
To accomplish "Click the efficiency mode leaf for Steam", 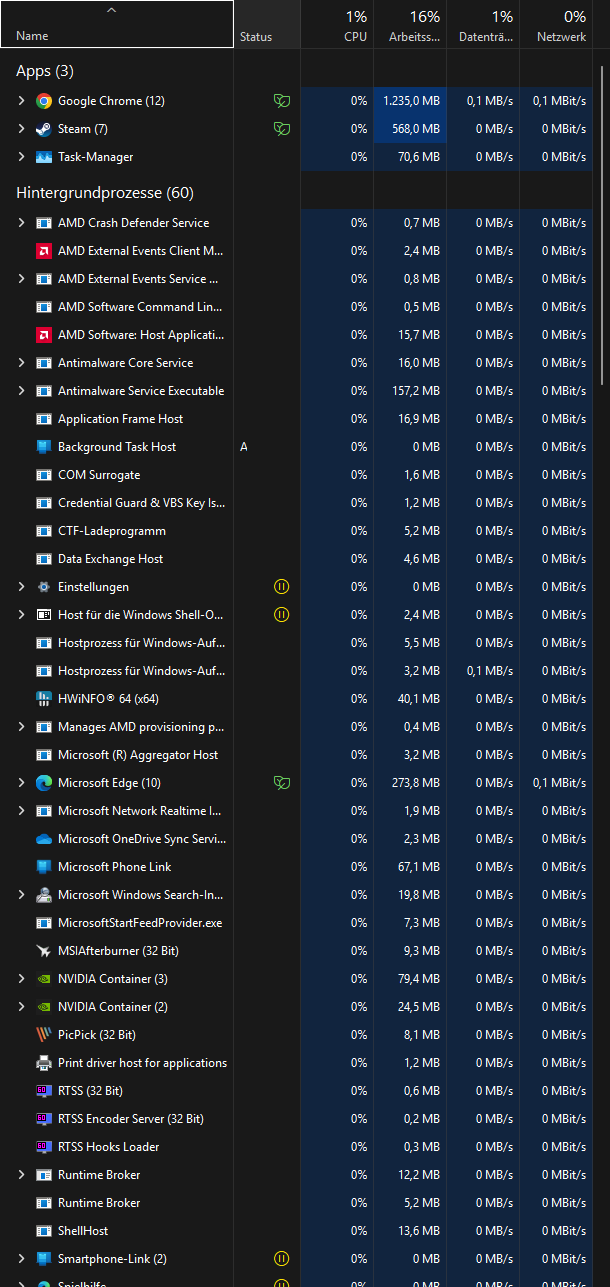I will click(x=282, y=129).
